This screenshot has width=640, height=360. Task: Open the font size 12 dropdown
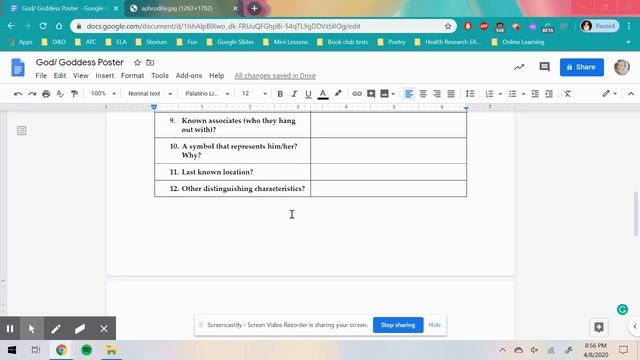(254, 93)
